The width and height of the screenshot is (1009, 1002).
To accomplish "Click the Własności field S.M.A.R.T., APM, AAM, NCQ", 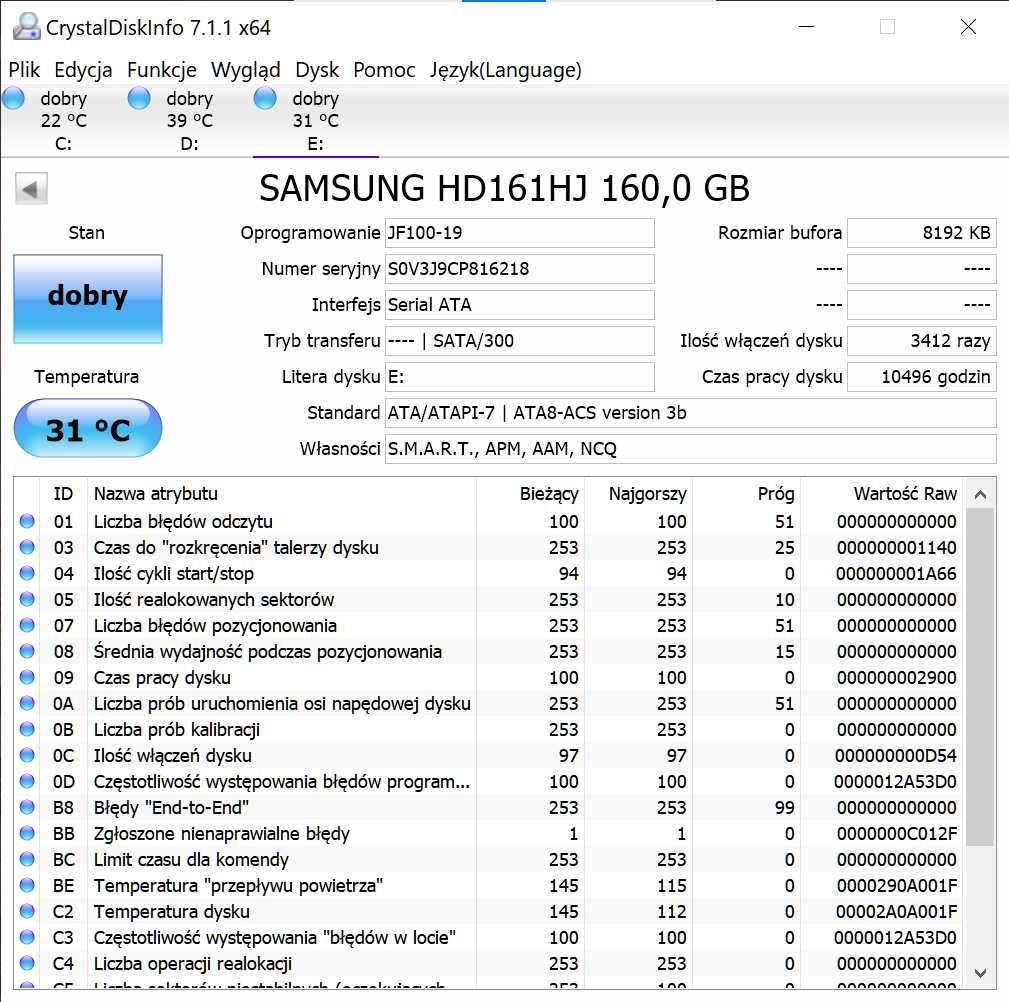I will [690, 449].
